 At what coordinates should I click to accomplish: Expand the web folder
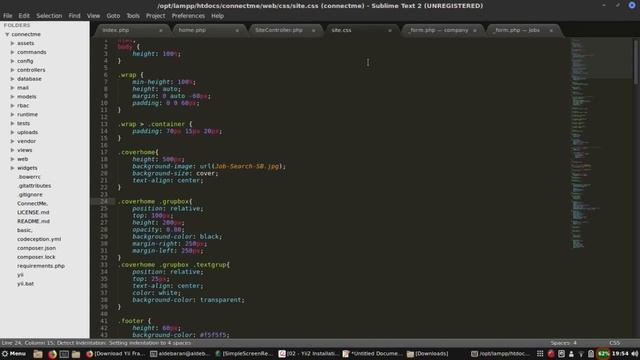pos(13,159)
